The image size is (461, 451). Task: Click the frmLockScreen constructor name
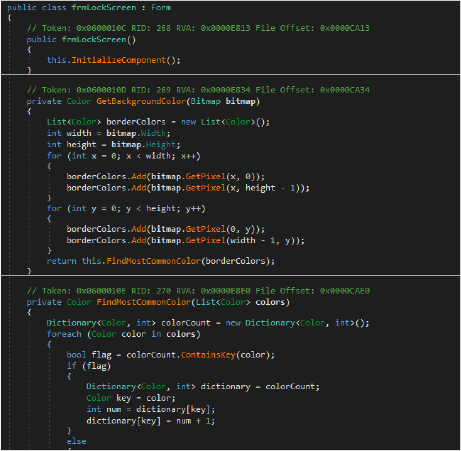pyautogui.click(x=94, y=40)
